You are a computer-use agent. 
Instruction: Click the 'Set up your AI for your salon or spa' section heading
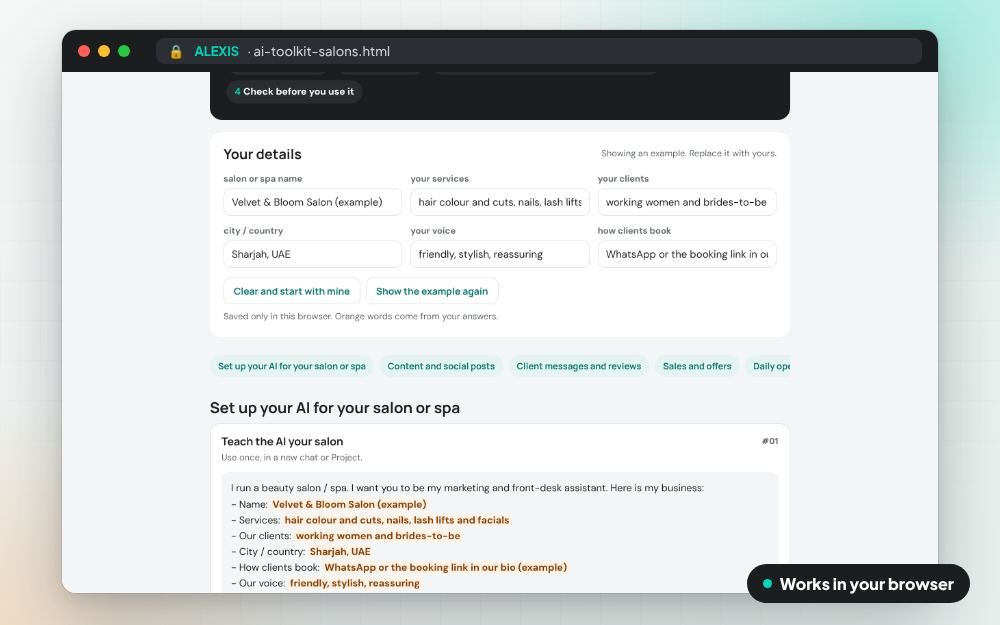pyautogui.click(x=335, y=408)
